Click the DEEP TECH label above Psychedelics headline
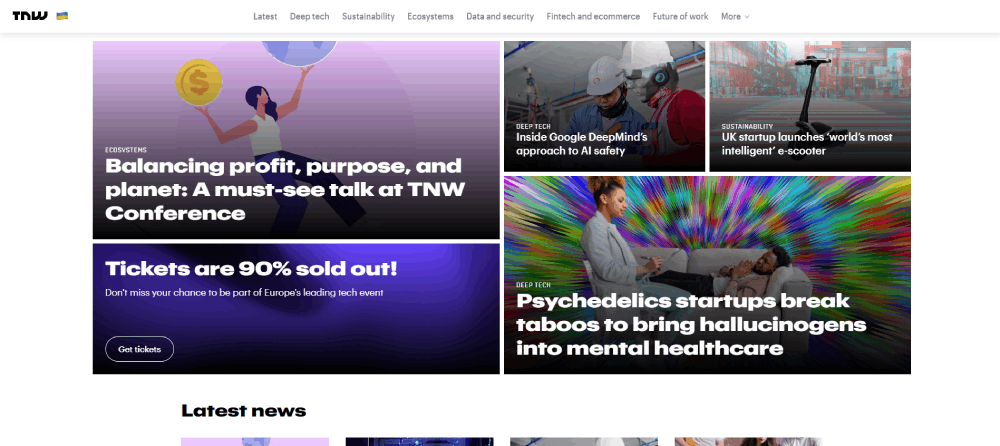1000x446 pixels. pos(533,285)
